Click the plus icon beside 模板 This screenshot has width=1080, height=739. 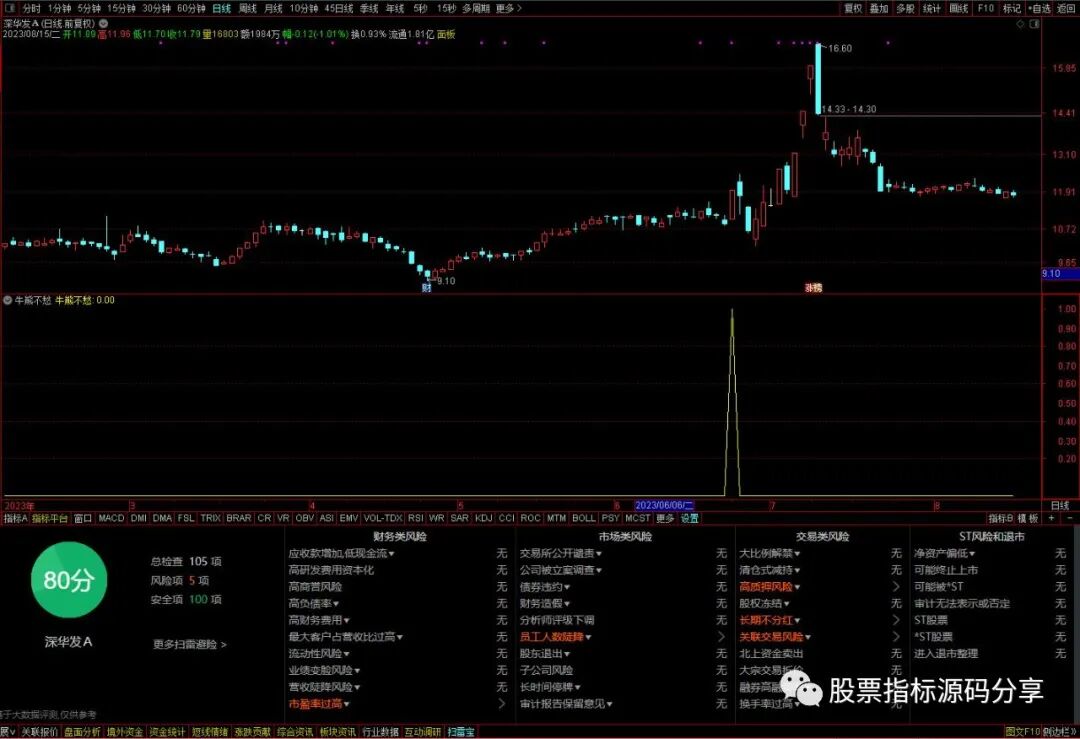[1051, 518]
